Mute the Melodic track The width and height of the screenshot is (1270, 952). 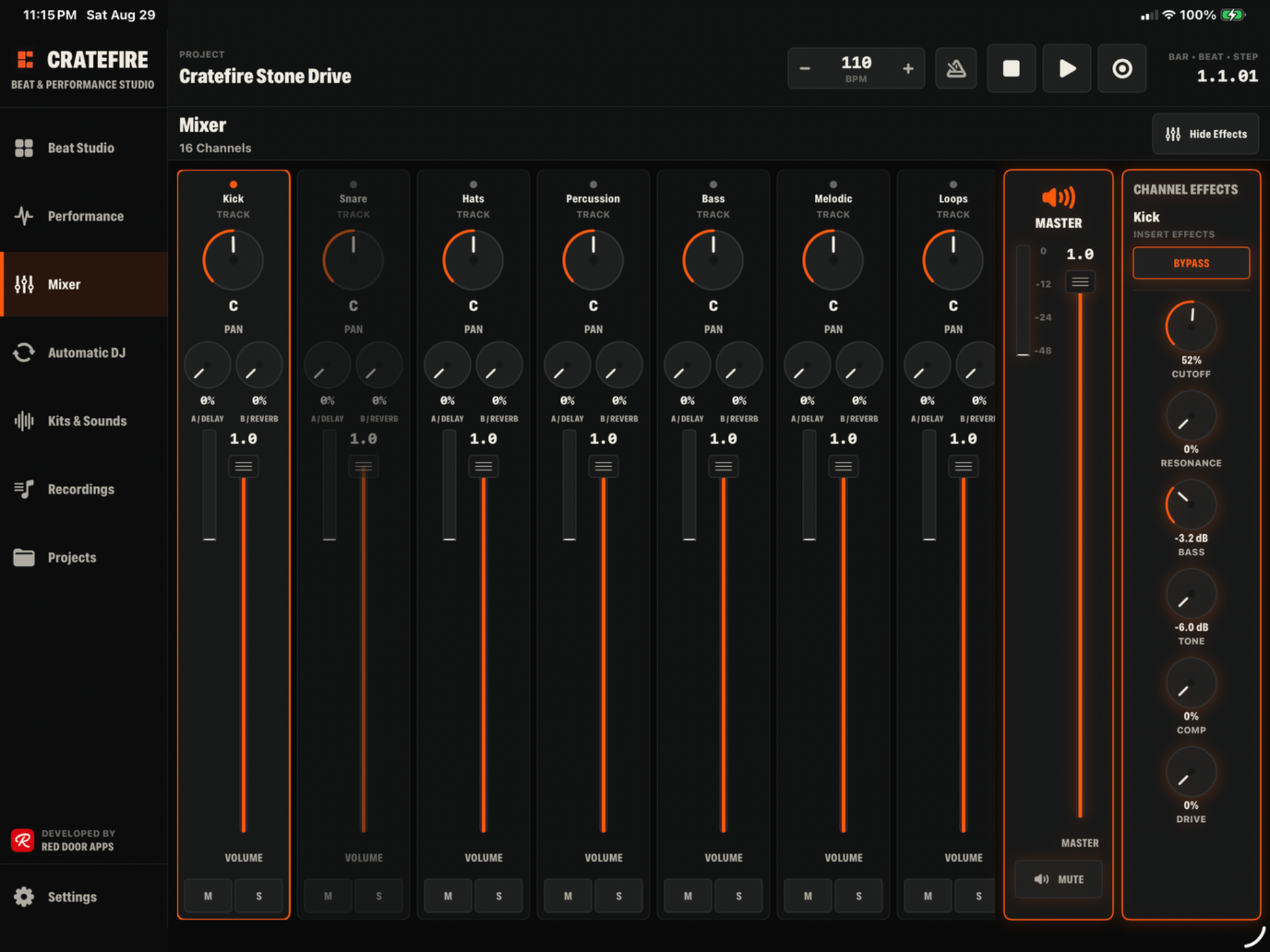coord(808,896)
